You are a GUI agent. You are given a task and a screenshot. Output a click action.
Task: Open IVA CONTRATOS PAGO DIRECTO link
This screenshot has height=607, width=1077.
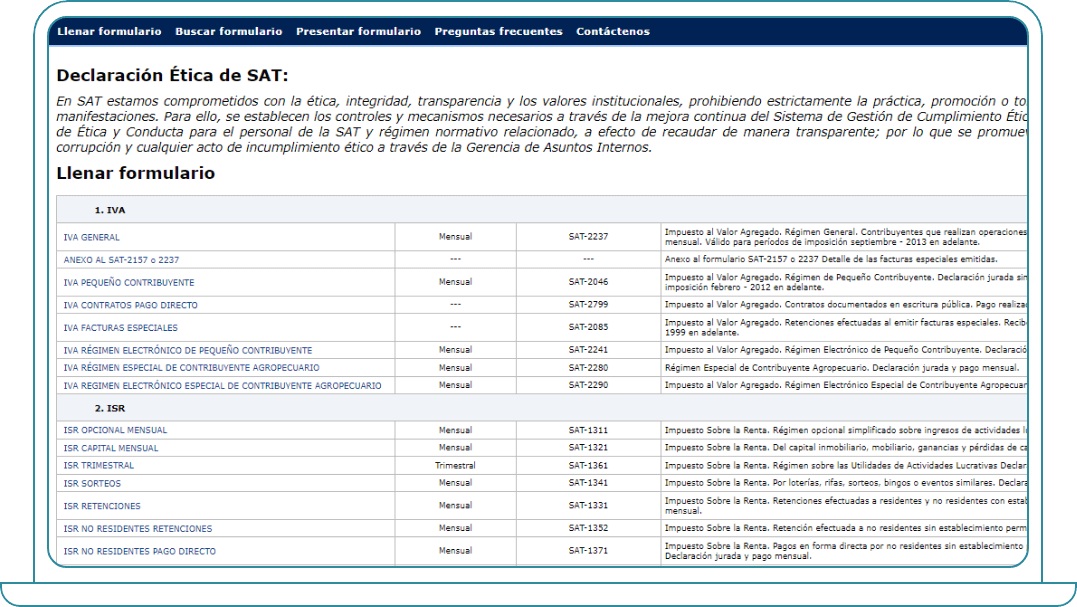click(x=131, y=305)
